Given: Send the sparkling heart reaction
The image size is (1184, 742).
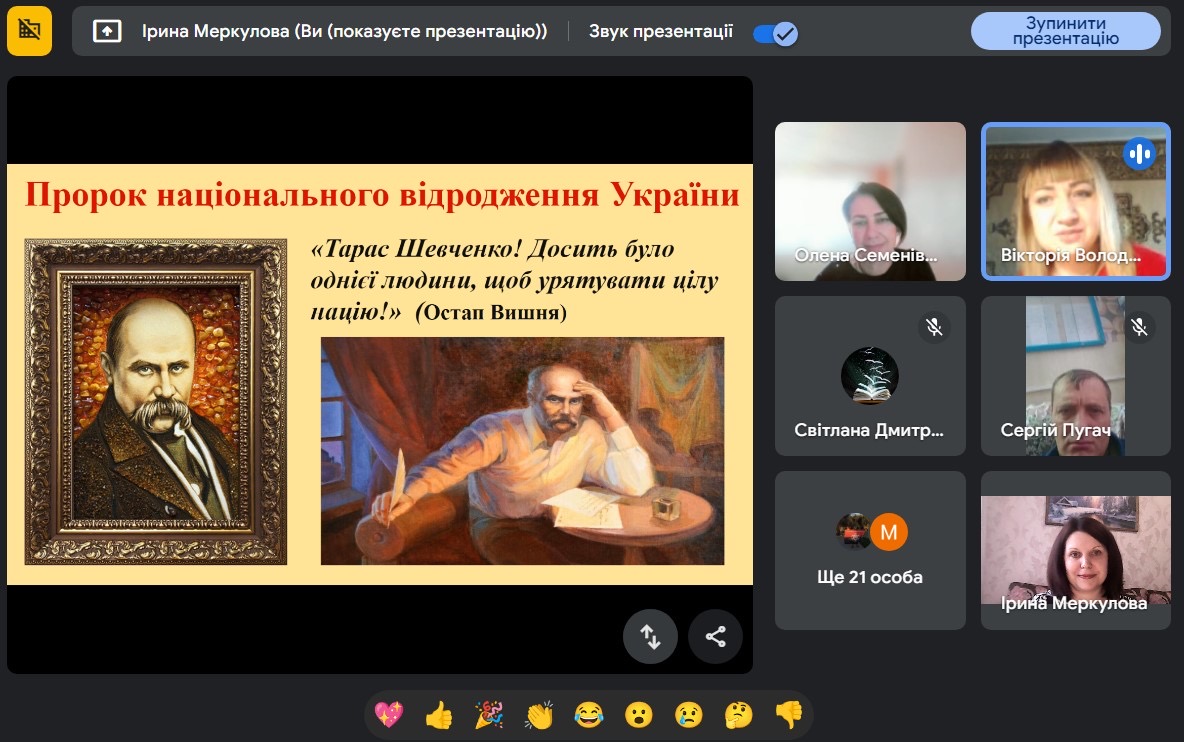Looking at the screenshot, I should pos(389,713).
